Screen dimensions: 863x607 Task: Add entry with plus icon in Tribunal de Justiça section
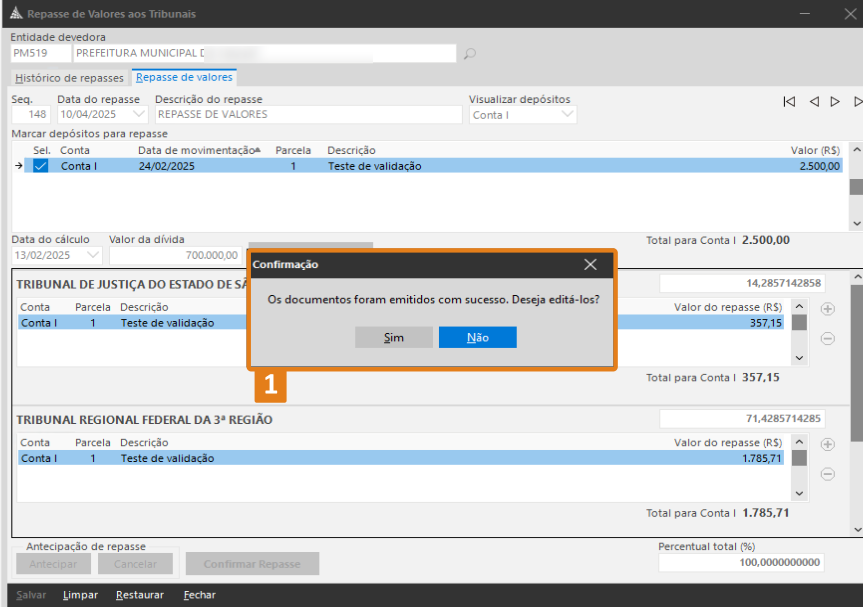(827, 309)
